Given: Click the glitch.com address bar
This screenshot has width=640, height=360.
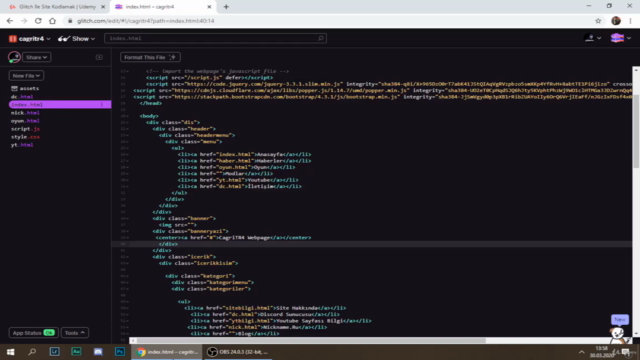Looking at the screenshot, I should click(x=327, y=21).
